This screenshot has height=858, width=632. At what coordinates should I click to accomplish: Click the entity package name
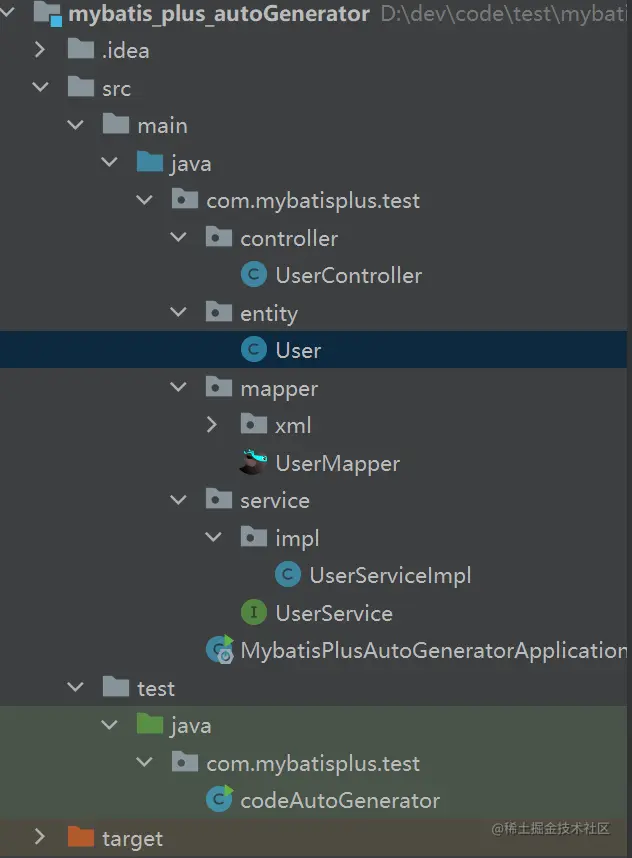269,314
